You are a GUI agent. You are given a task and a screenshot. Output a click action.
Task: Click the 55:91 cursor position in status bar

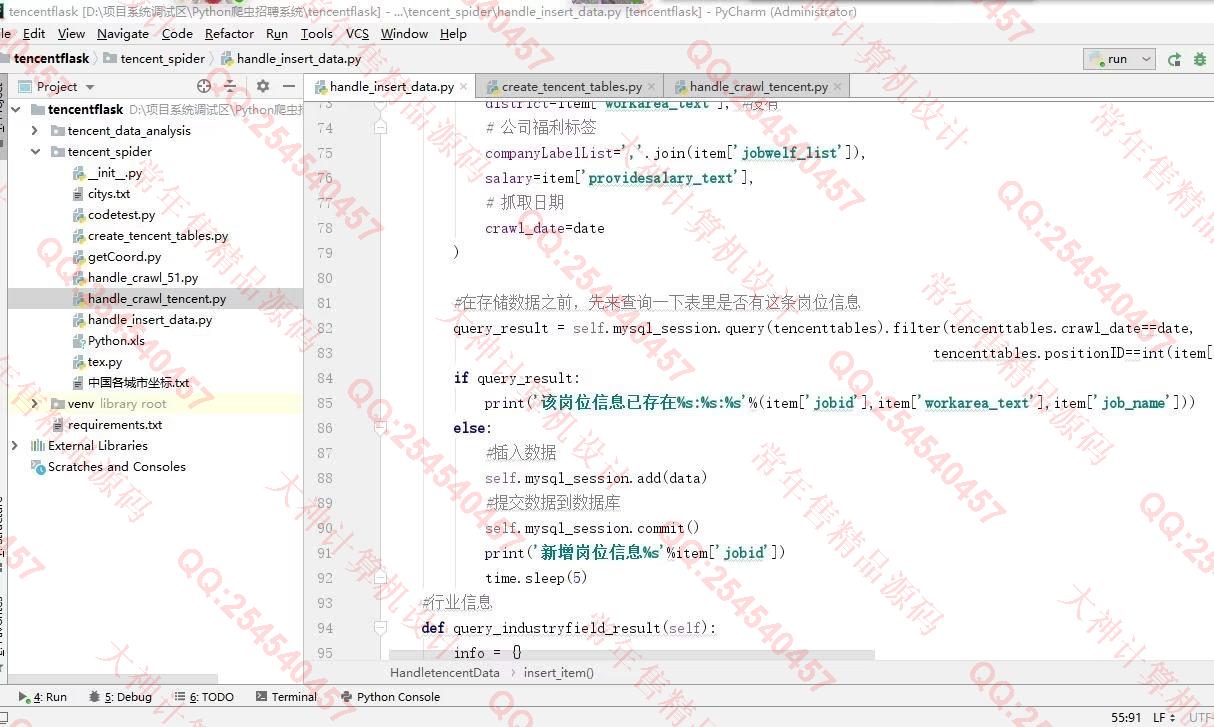click(x=1126, y=717)
